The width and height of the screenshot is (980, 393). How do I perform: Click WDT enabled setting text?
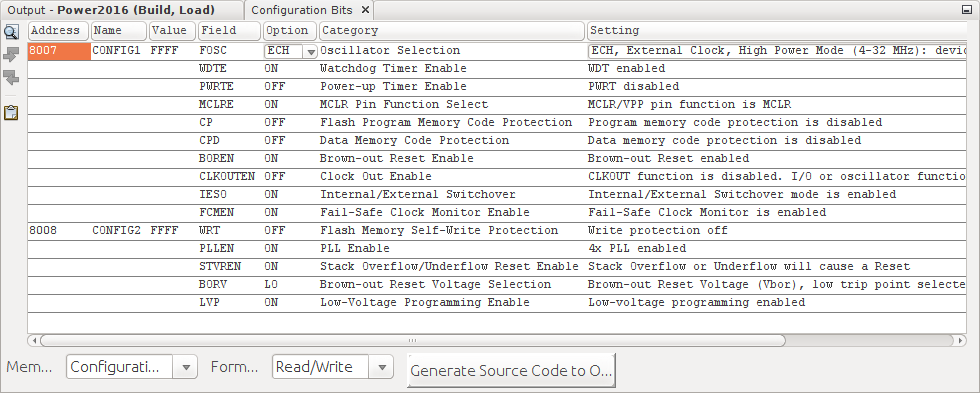627,69
